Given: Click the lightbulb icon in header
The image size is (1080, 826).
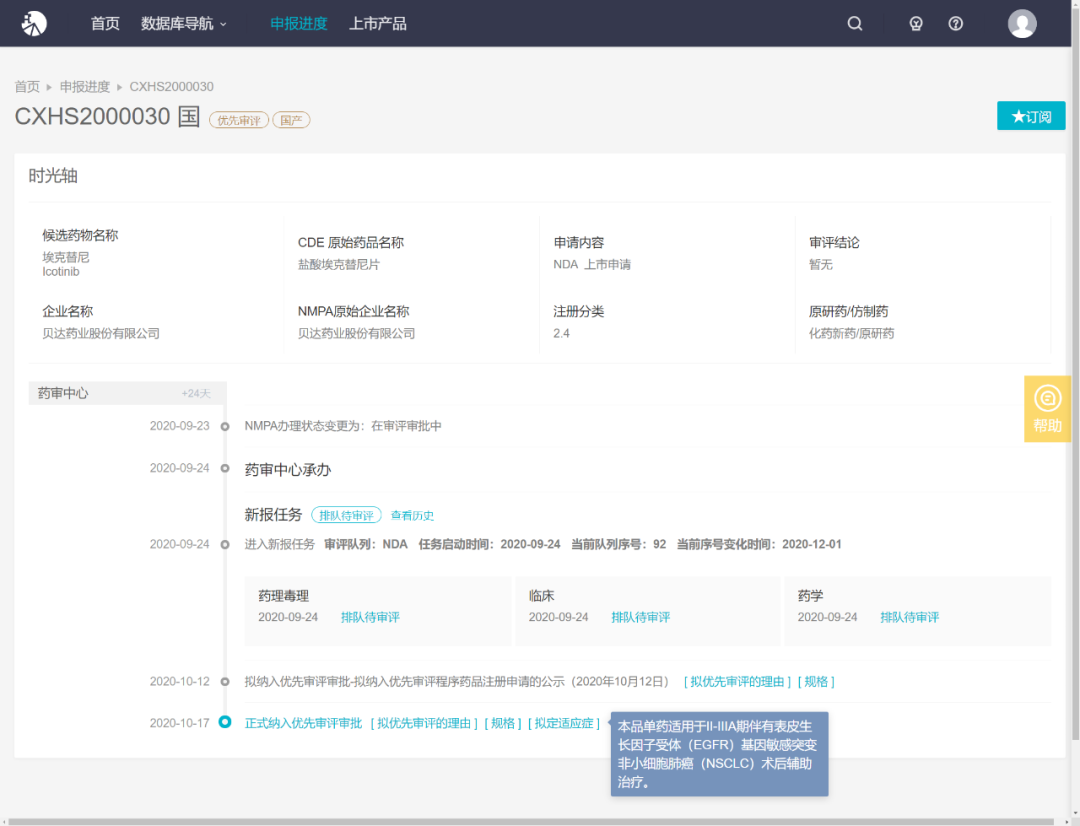Looking at the screenshot, I should pyautogui.click(x=915, y=23).
